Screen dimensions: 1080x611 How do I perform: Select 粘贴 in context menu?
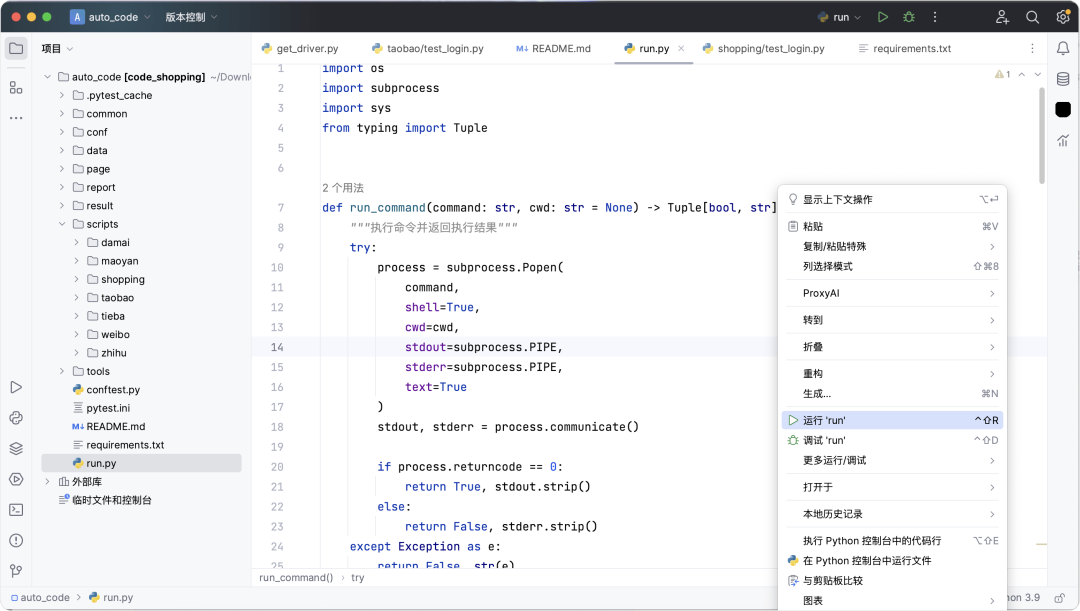click(892, 227)
